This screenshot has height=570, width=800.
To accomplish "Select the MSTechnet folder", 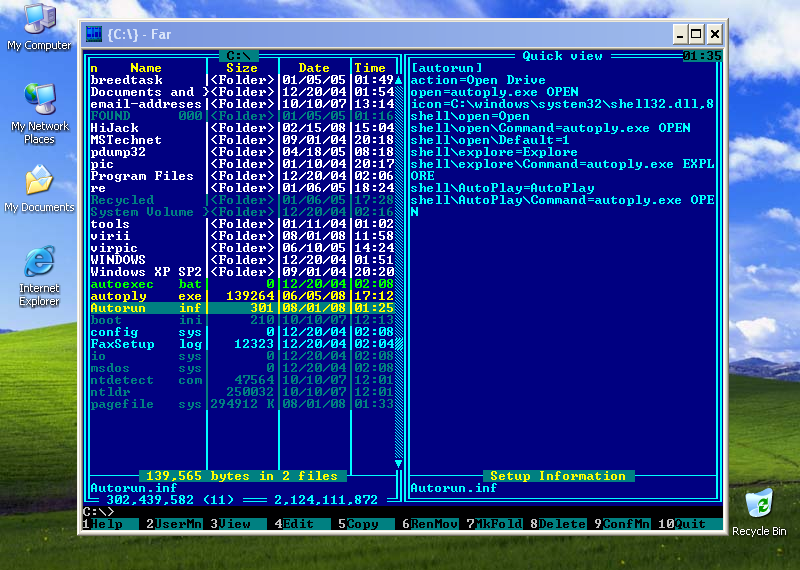I will [x=242, y=140].
